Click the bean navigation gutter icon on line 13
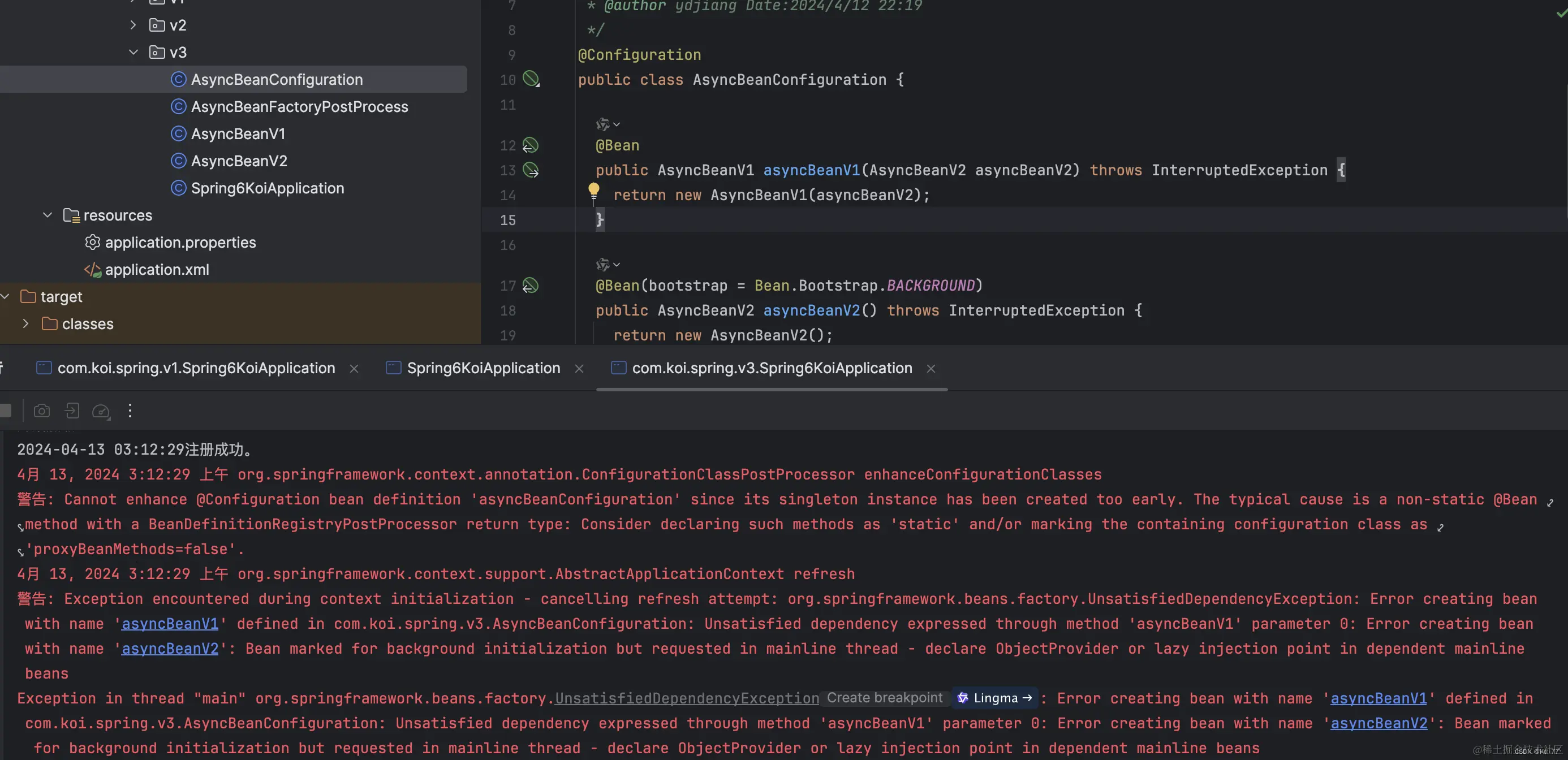This screenshot has height=760, width=1568. coord(531,170)
